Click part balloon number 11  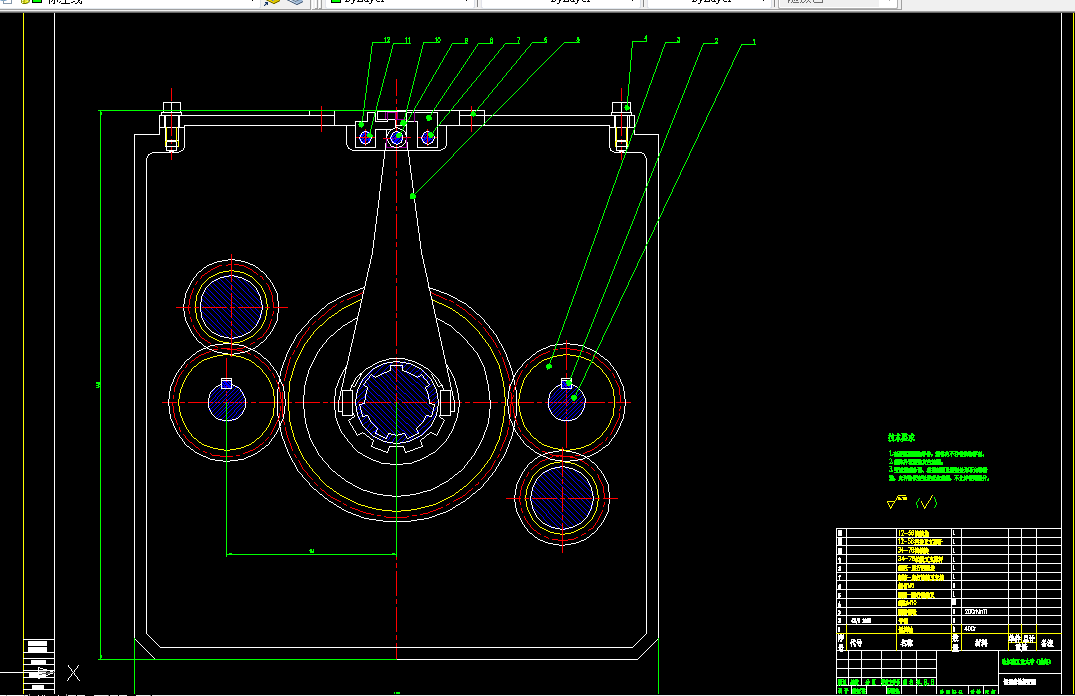click(x=407, y=40)
